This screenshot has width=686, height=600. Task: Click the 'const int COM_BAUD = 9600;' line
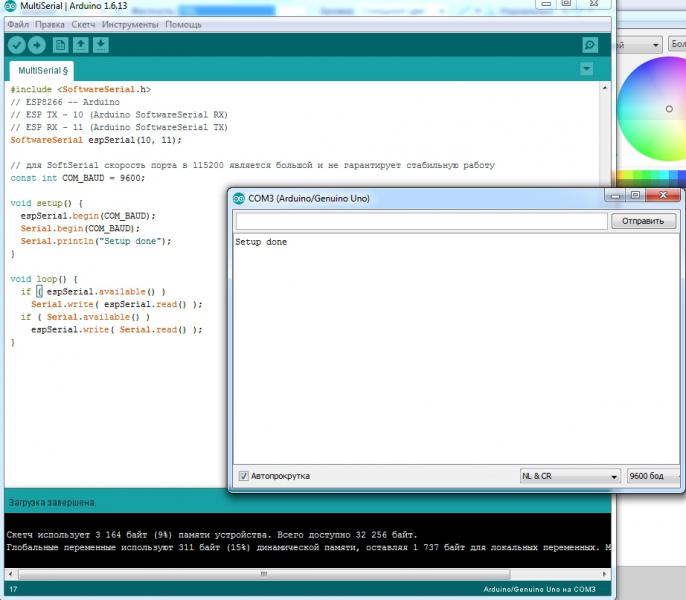[77, 178]
